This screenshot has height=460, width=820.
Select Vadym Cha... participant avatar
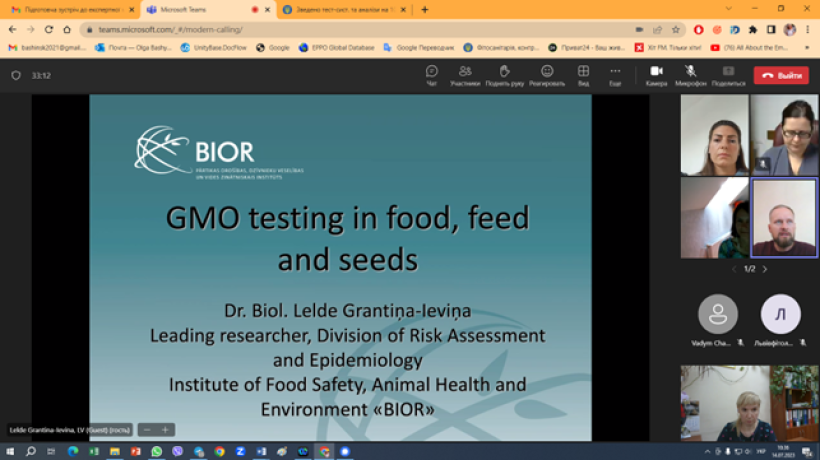pos(718,314)
